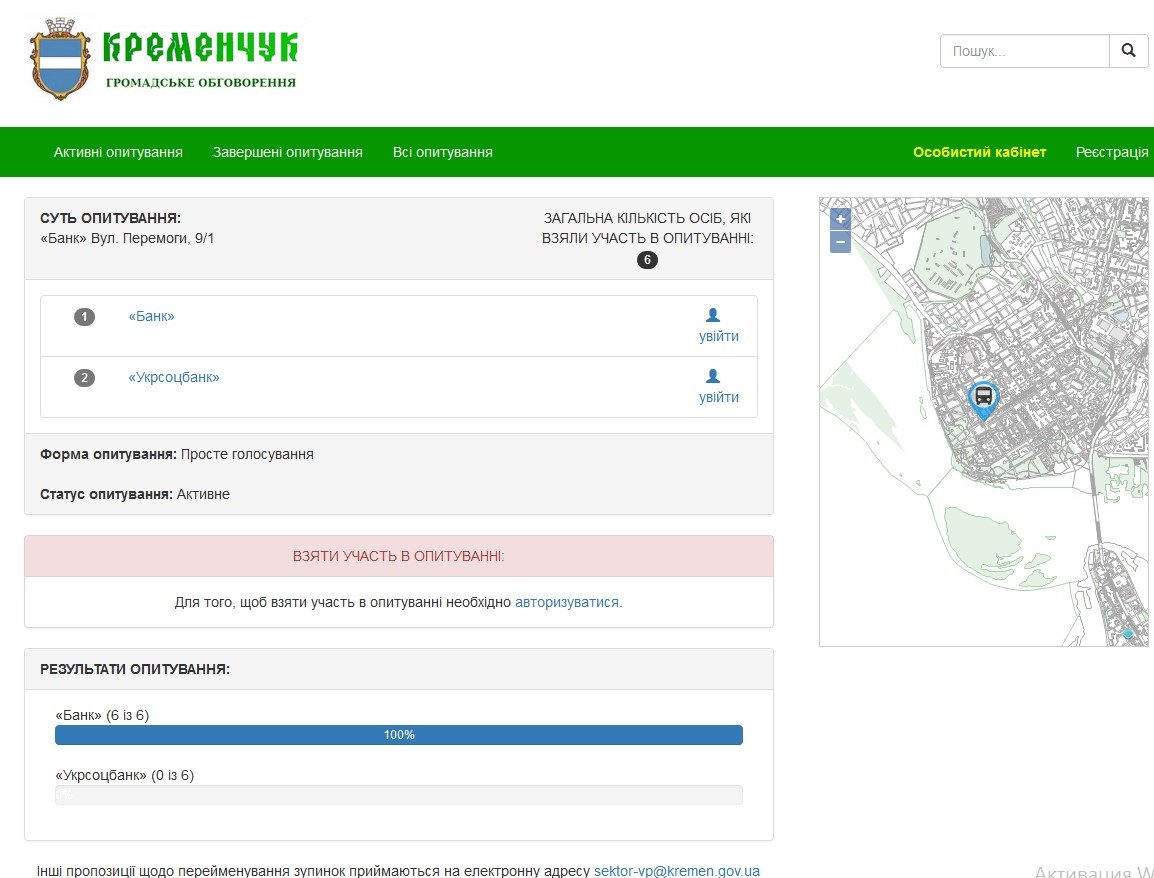
Task: Open the Завершені опитування menu item
Action: coord(287,152)
